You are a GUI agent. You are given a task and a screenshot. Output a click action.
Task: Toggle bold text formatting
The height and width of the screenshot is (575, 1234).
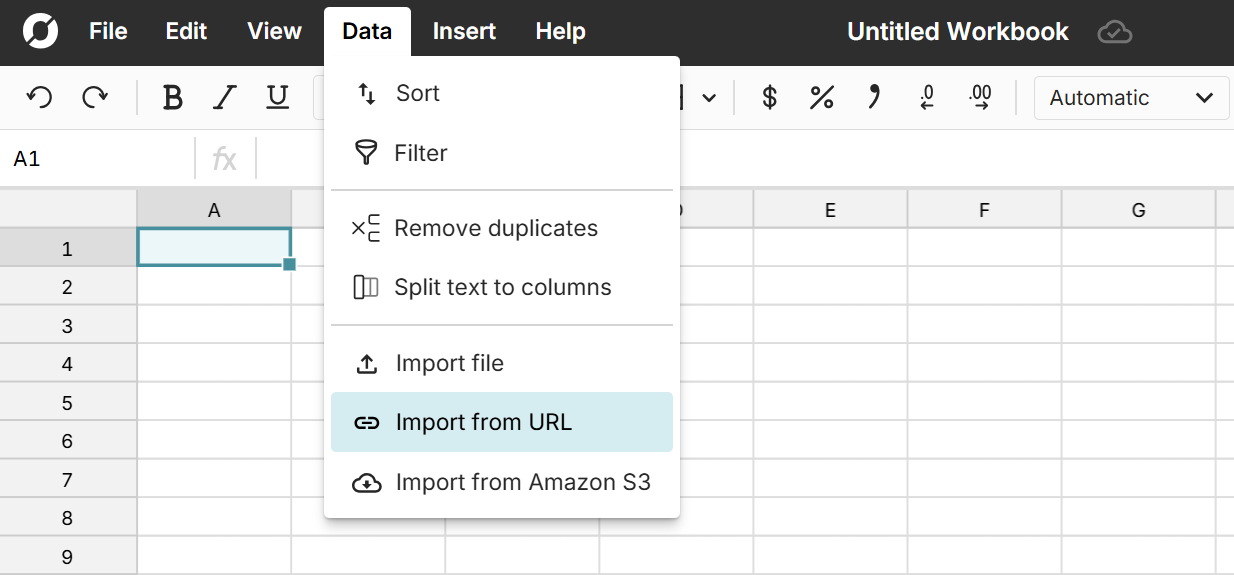[x=172, y=97]
